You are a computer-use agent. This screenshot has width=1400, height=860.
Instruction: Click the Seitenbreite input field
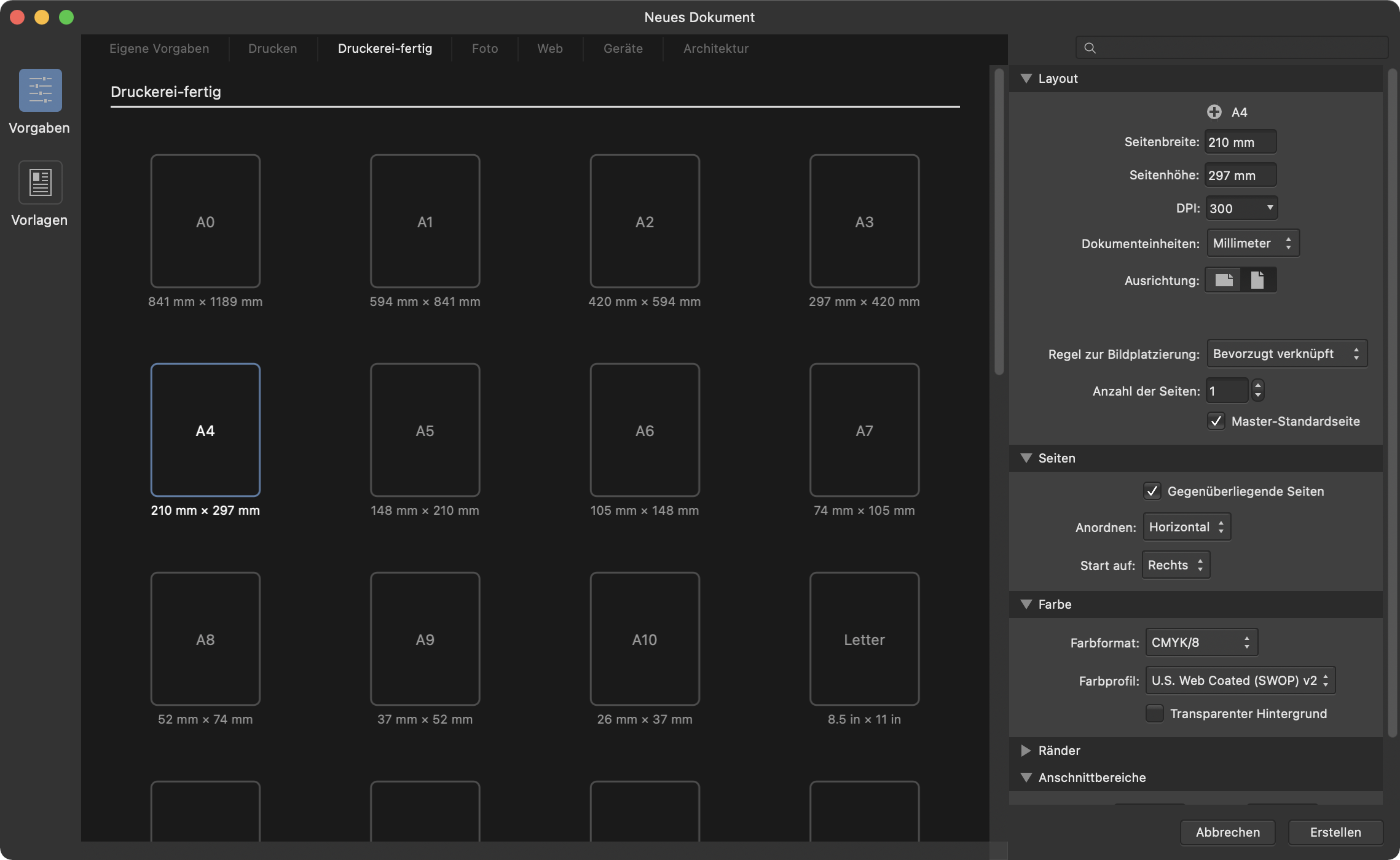pos(1240,142)
